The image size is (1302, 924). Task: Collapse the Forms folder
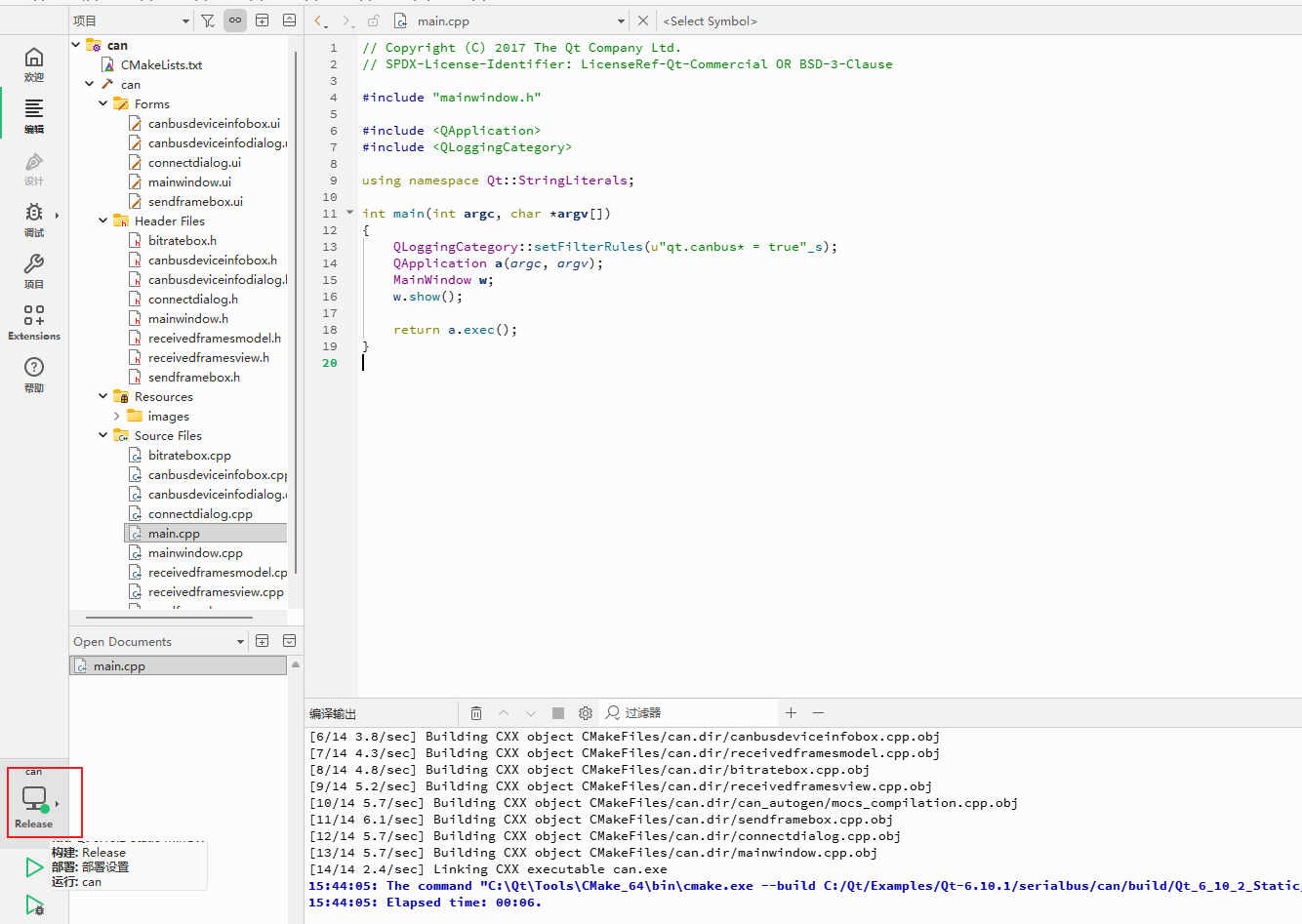[x=103, y=103]
